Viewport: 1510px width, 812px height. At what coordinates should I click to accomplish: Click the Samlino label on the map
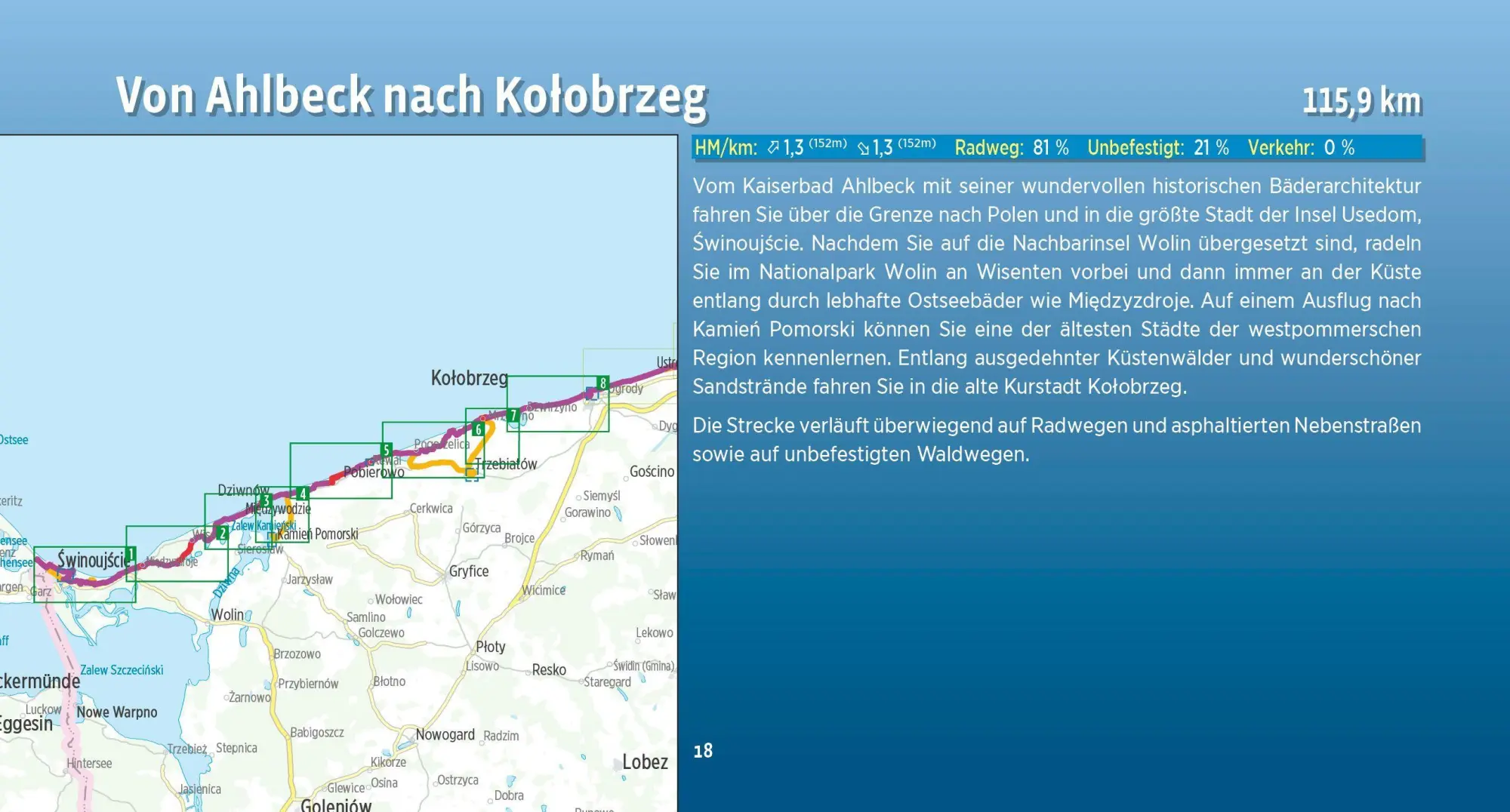click(x=366, y=617)
